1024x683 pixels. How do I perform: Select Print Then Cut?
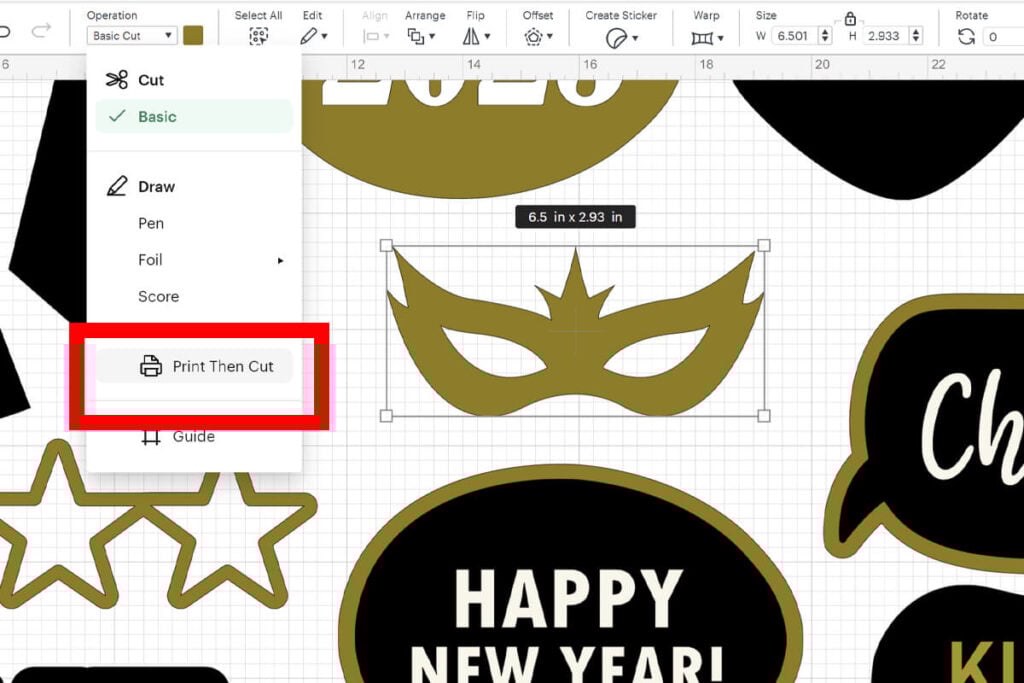[x=195, y=366]
